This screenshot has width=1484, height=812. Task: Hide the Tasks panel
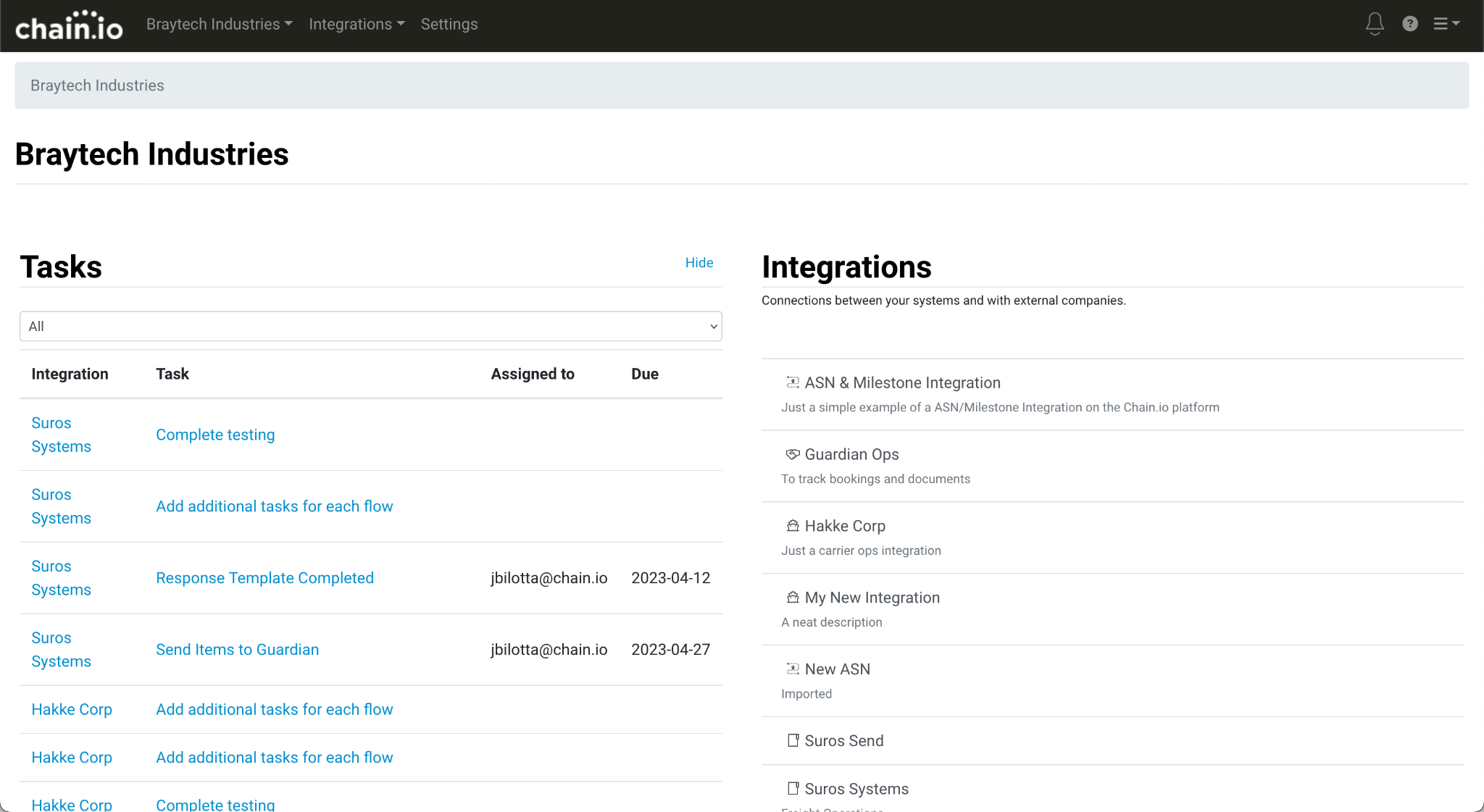(x=699, y=262)
